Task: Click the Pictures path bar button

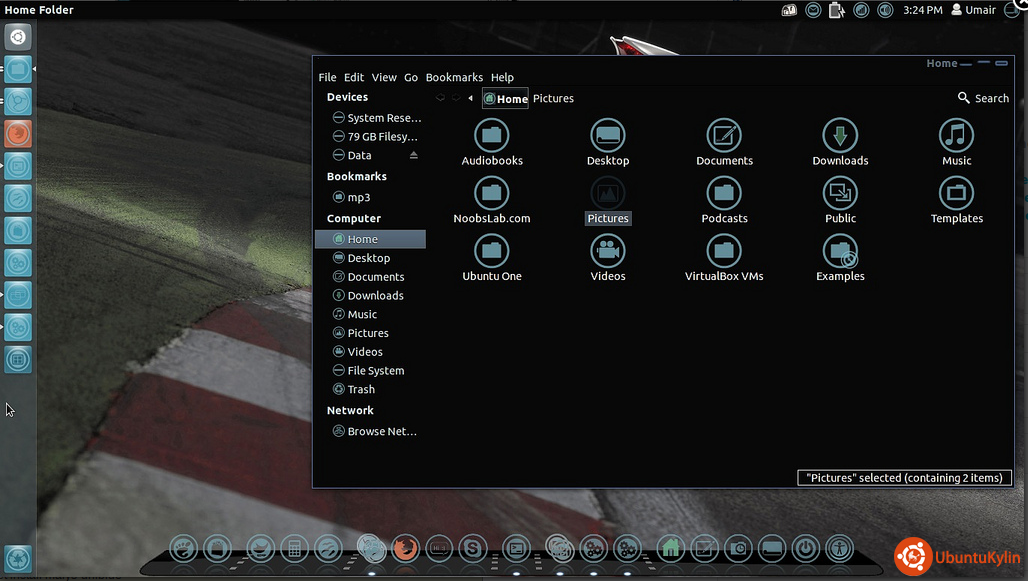Action: [553, 98]
